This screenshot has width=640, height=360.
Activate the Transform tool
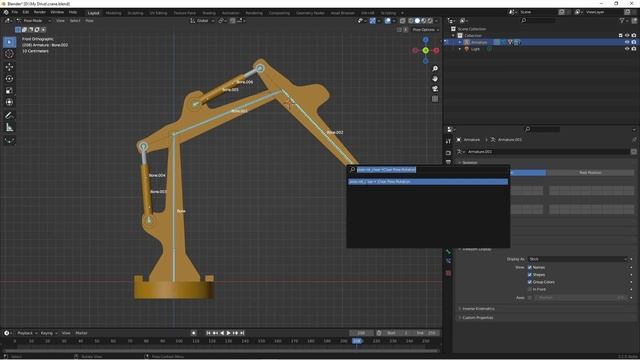(9, 102)
